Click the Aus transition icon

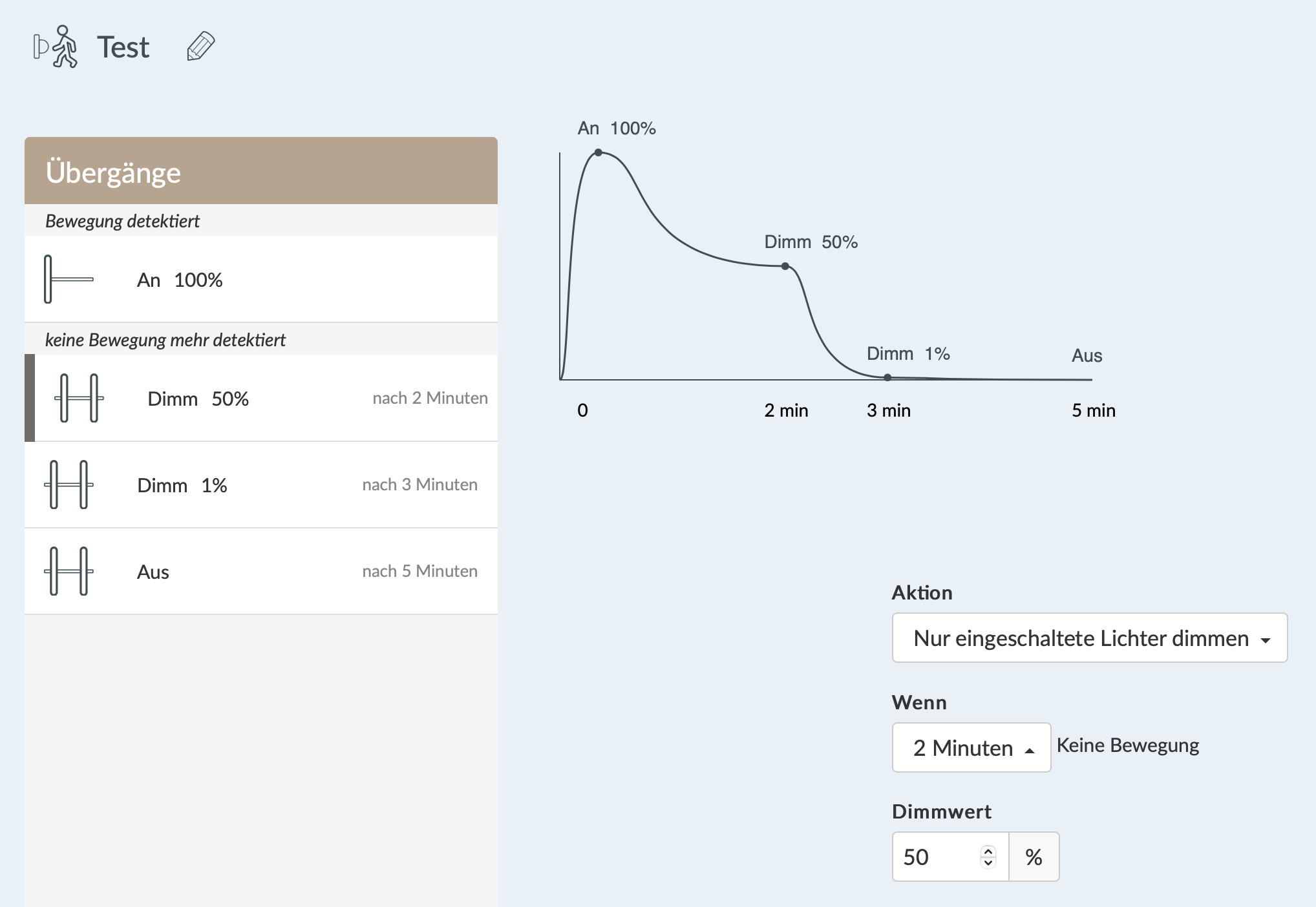(69, 571)
